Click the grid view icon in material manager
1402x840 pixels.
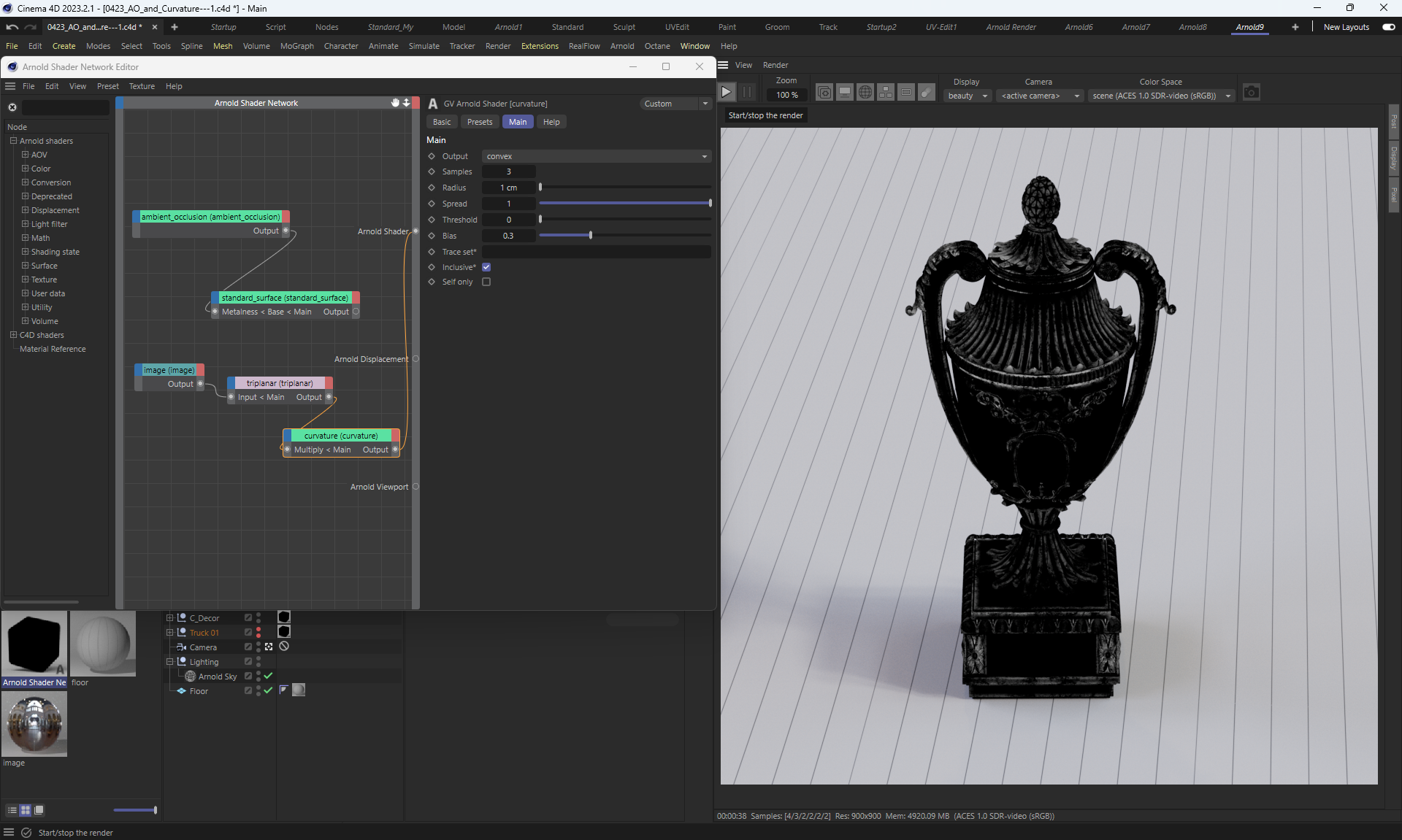(x=26, y=810)
